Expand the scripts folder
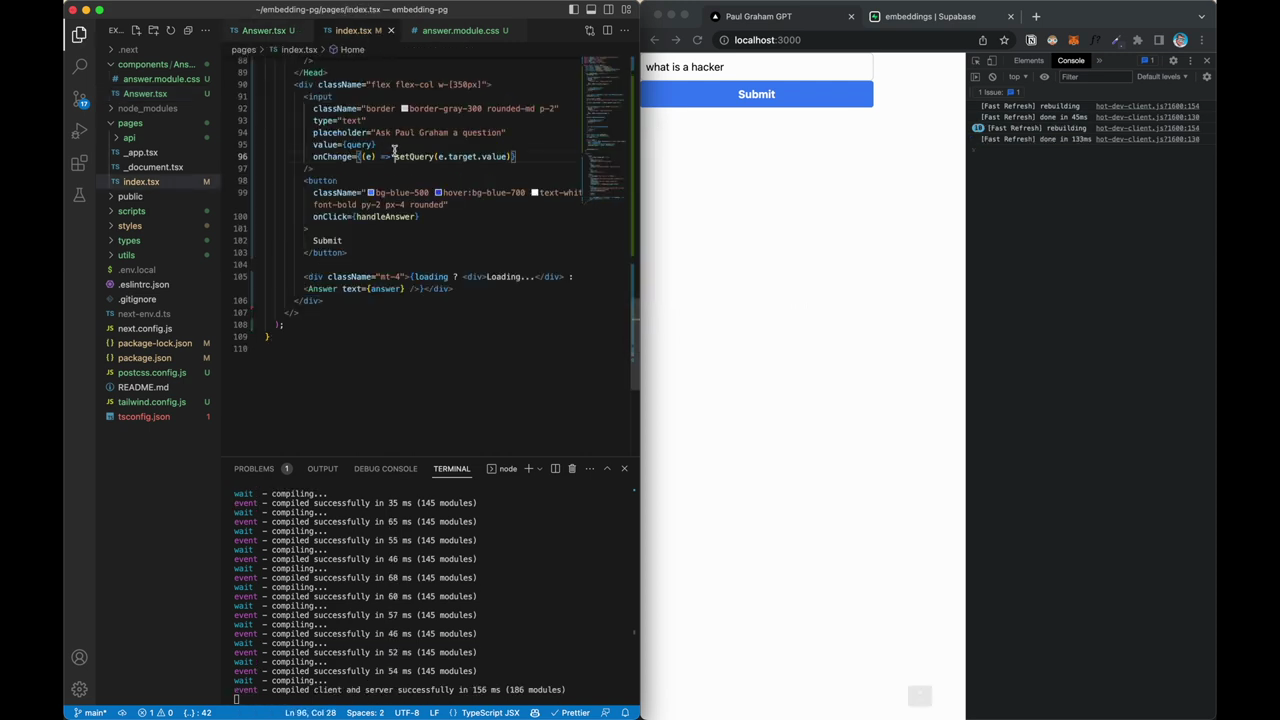The width and height of the screenshot is (1280, 720). coord(160,211)
